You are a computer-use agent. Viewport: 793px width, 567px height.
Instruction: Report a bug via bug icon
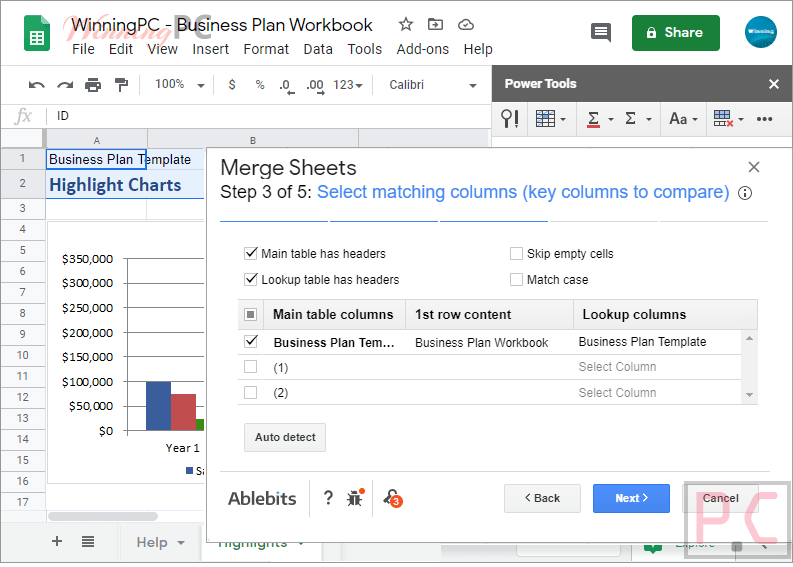356,498
